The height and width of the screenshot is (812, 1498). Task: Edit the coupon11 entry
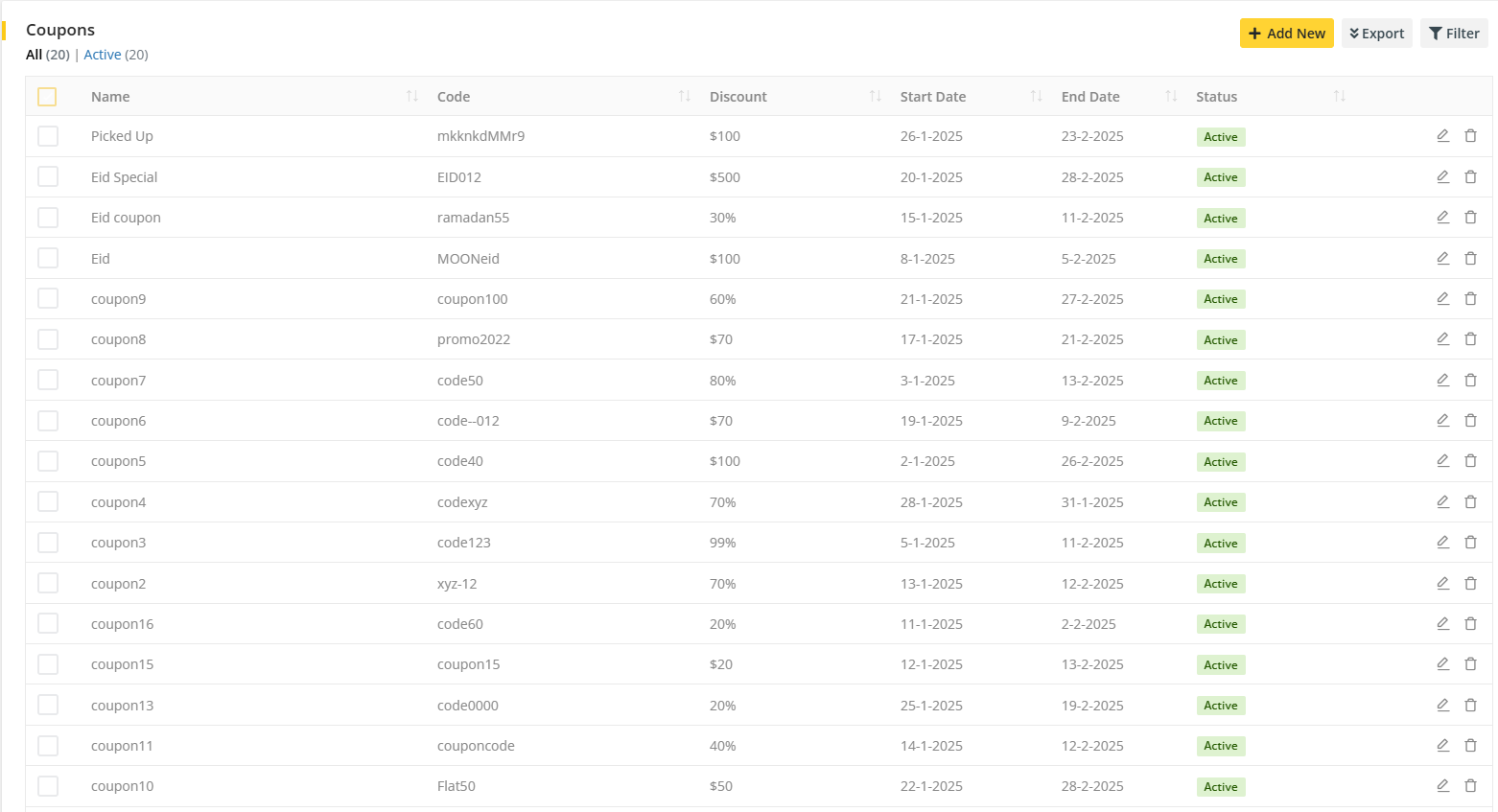(x=1442, y=746)
